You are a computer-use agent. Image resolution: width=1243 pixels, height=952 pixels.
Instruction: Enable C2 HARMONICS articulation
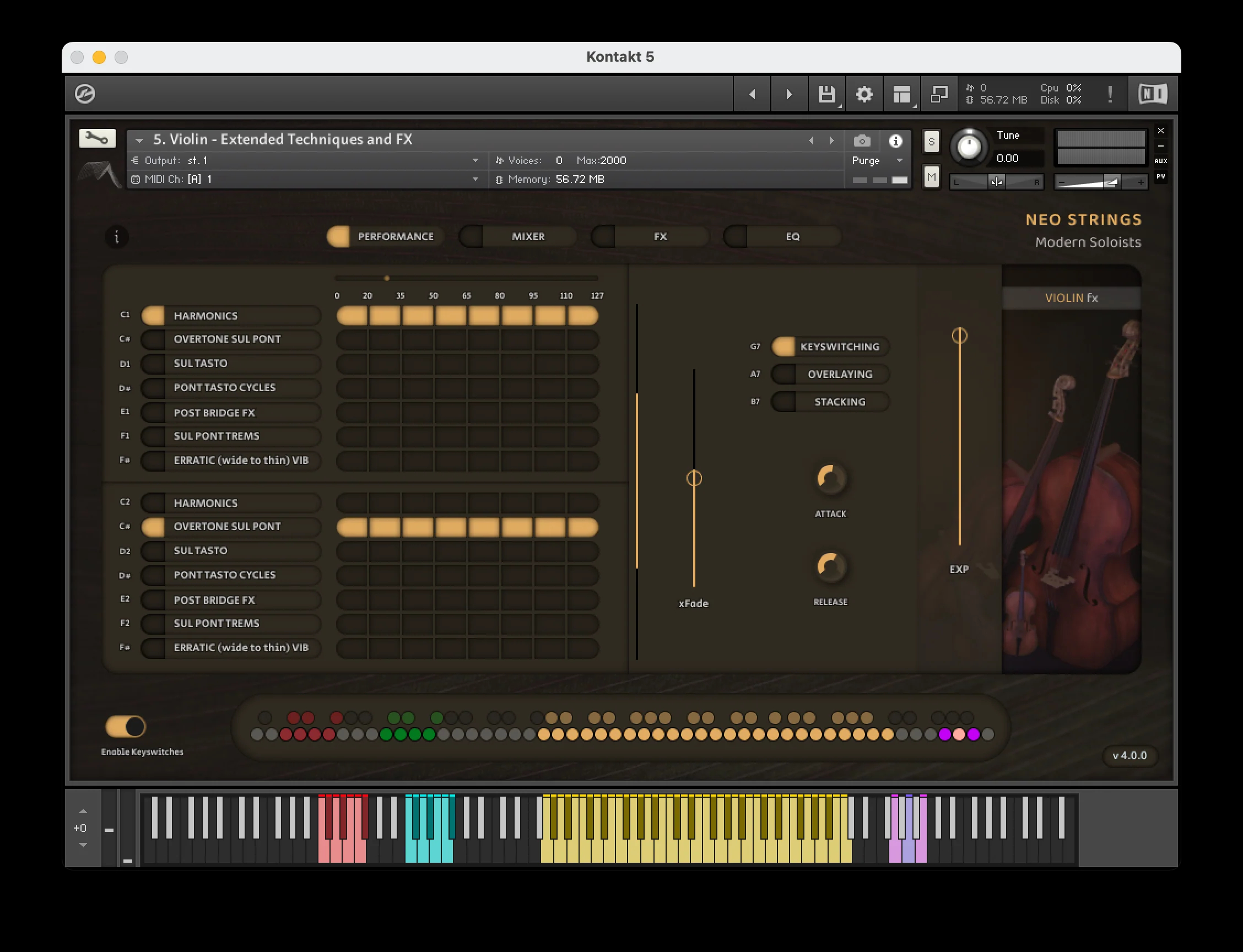(231, 503)
